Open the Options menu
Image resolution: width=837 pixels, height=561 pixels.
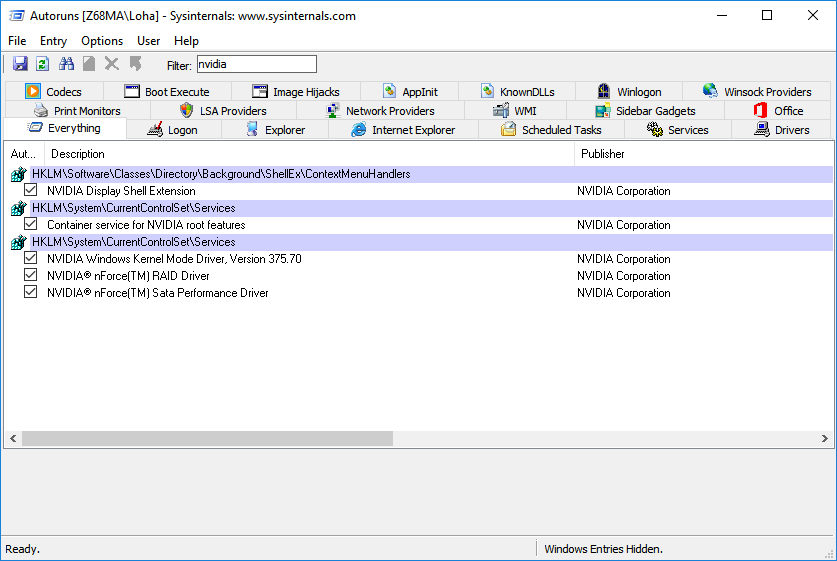click(102, 41)
